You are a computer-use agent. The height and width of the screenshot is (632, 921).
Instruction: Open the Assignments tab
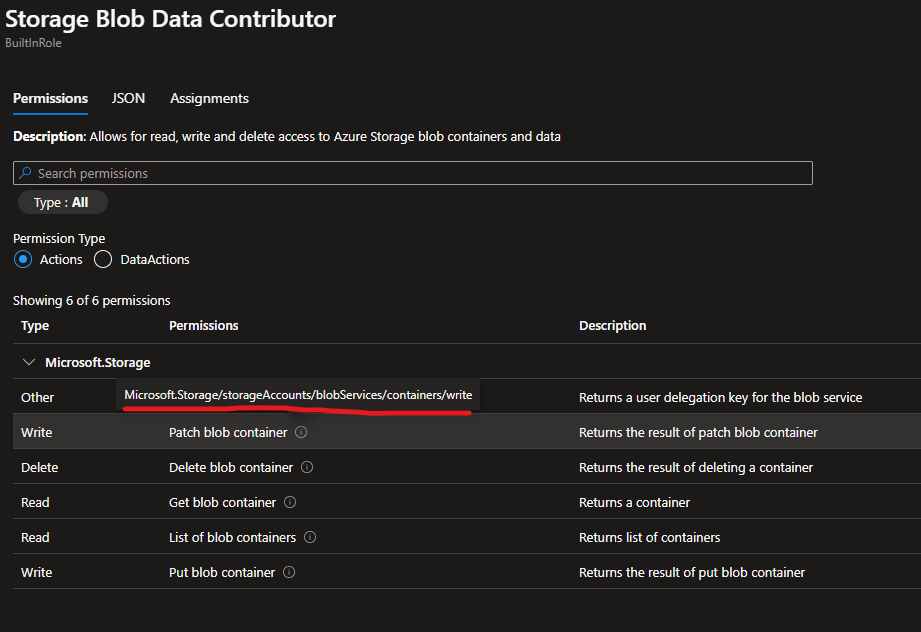(209, 99)
